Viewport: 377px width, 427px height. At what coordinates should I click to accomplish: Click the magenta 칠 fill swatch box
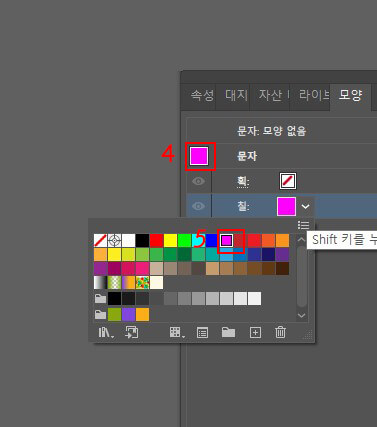click(286, 206)
